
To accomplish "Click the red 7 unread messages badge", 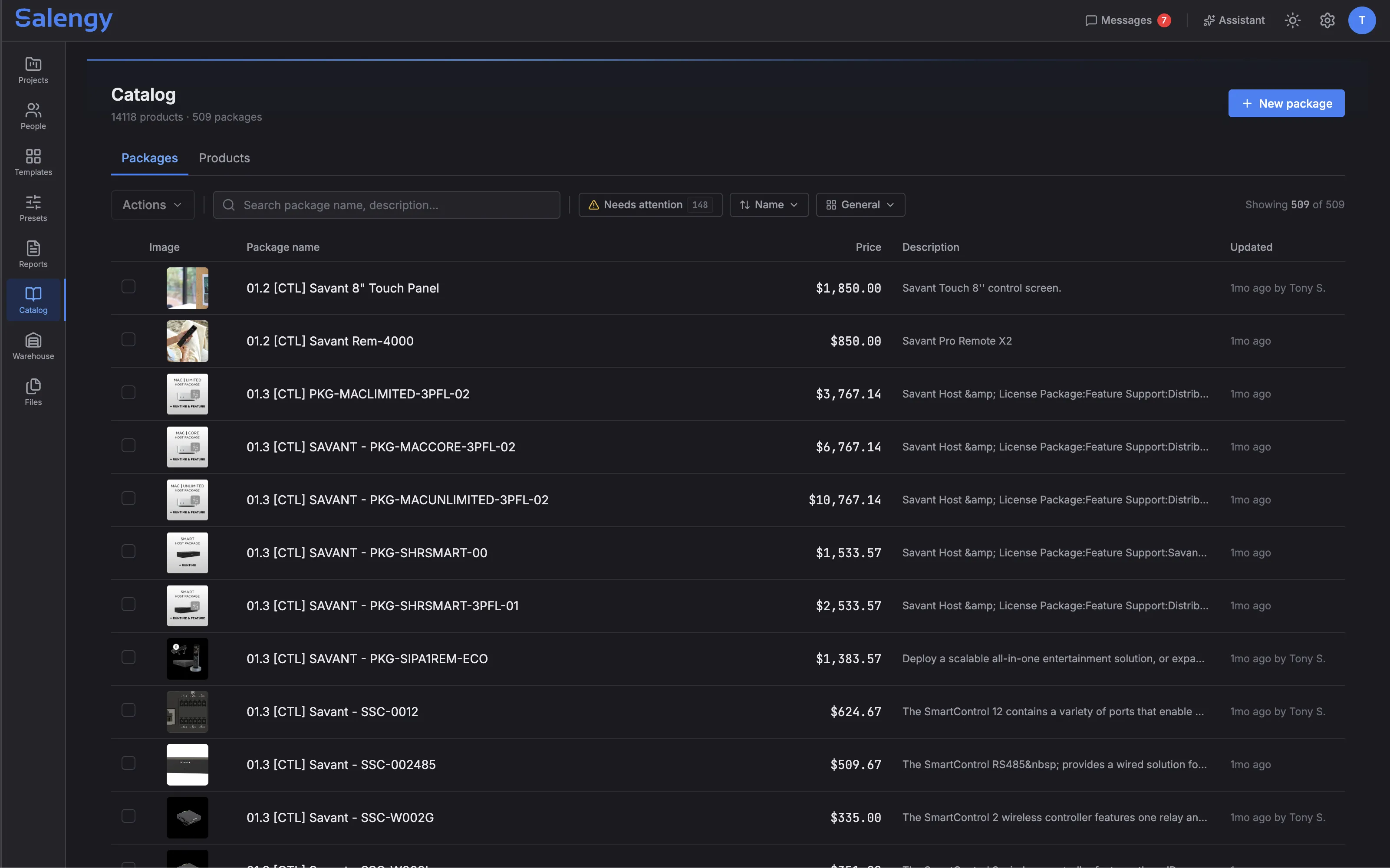I will pyautogui.click(x=1164, y=21).
